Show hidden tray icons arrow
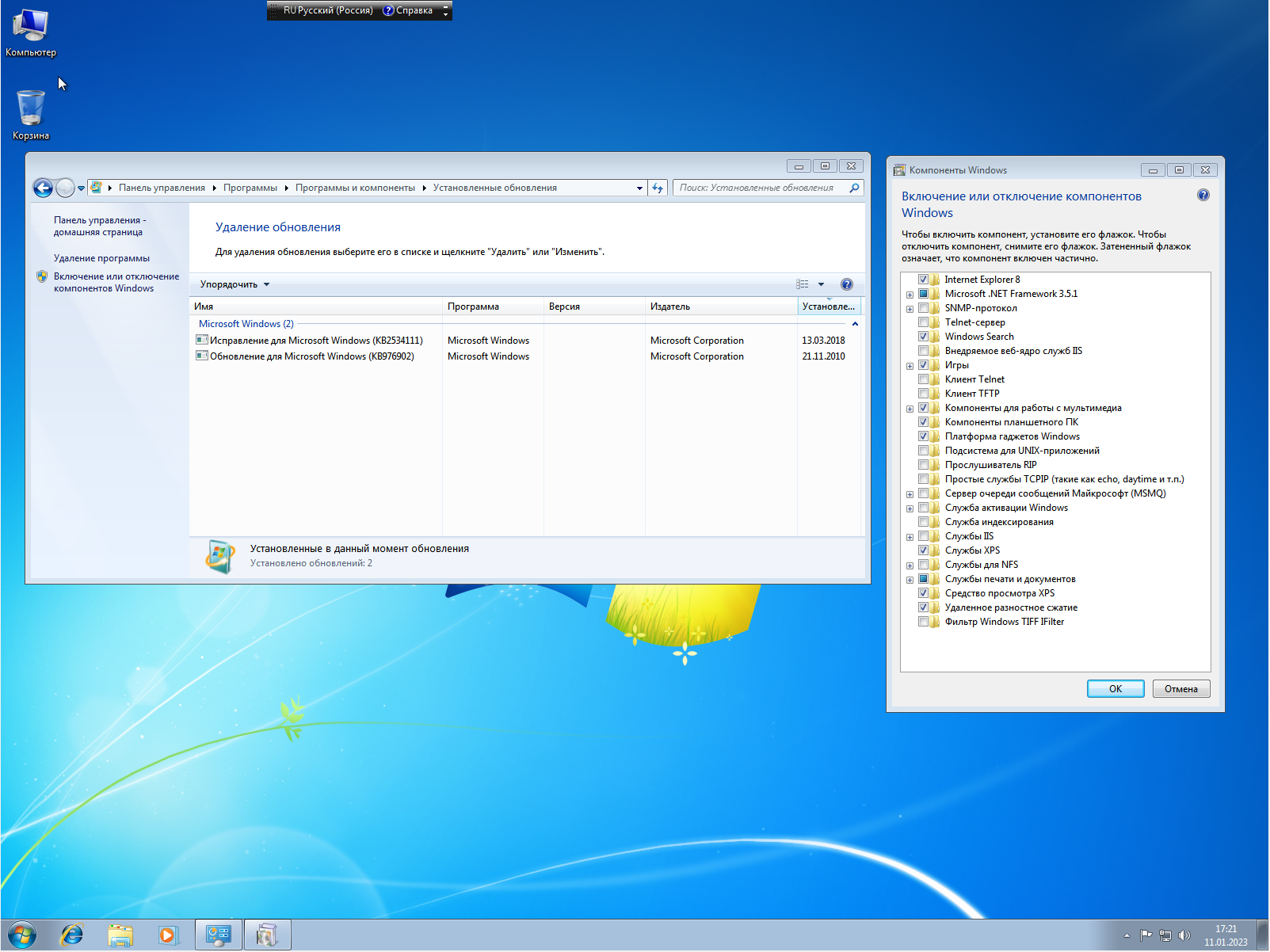Viewport: 1270px width, 952px height. coord(1127,935)
